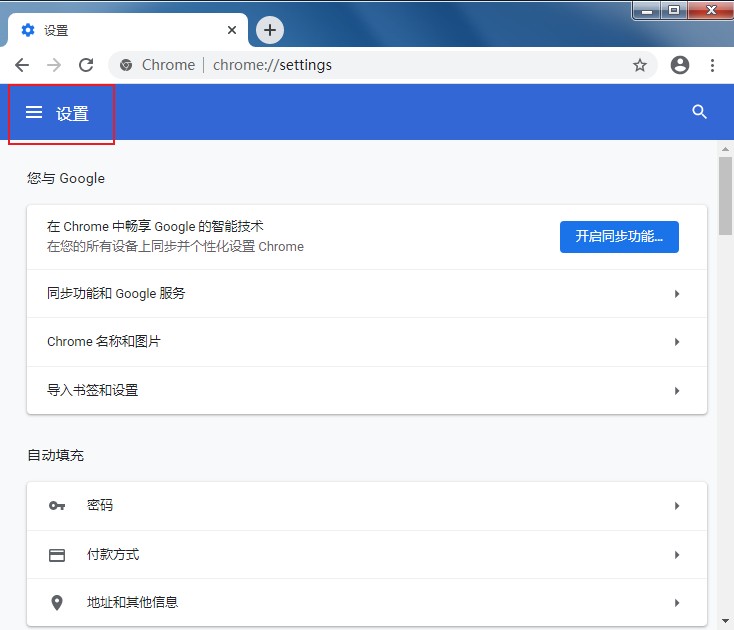The height and width of the screenshot is (630, 734).
Task: Click the search settings magnifier icon
Action: pos(699,112)
